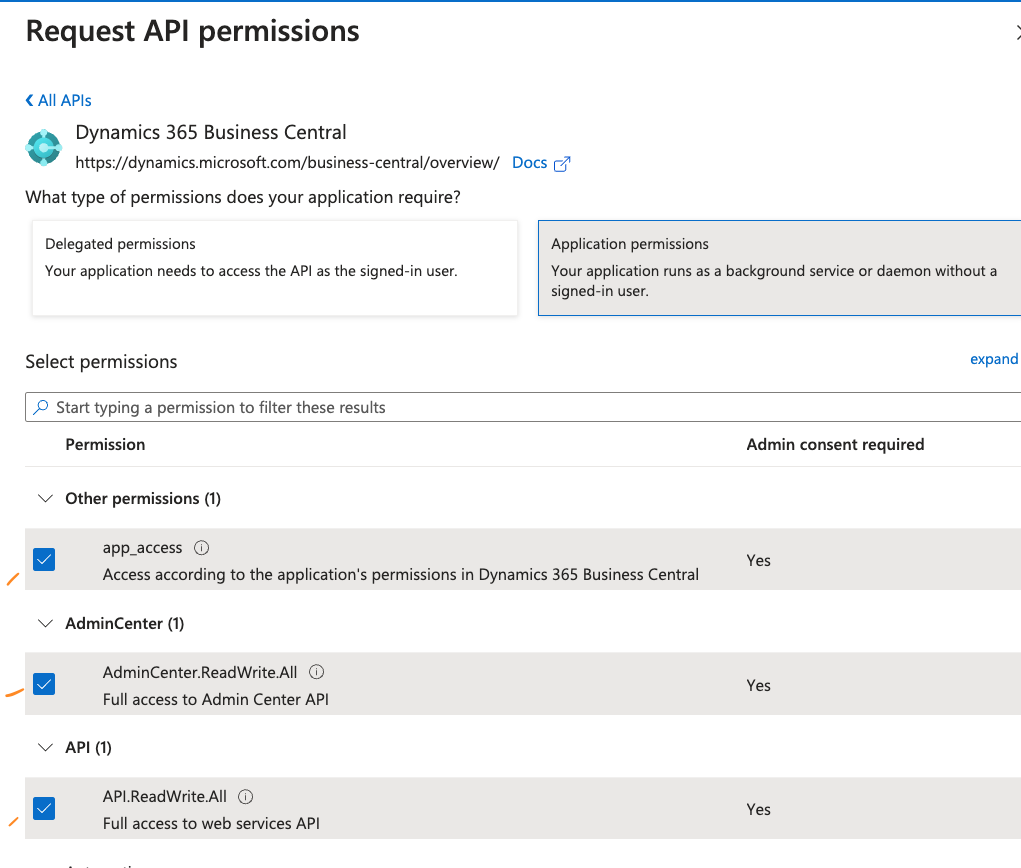Click the Yes value in the app_access row

[x=759, y=560]
